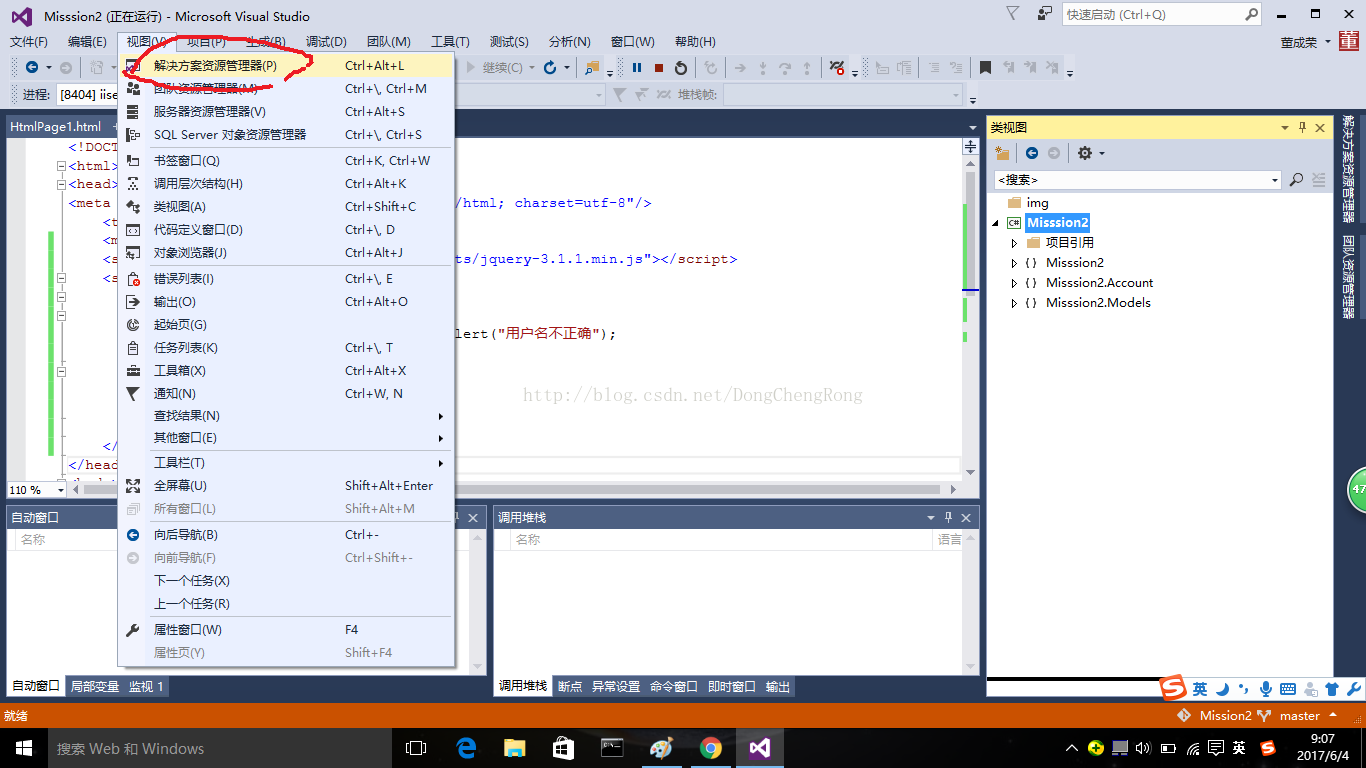Choose 解决方案资源管理器(P) menu item

tap(287, 66)
